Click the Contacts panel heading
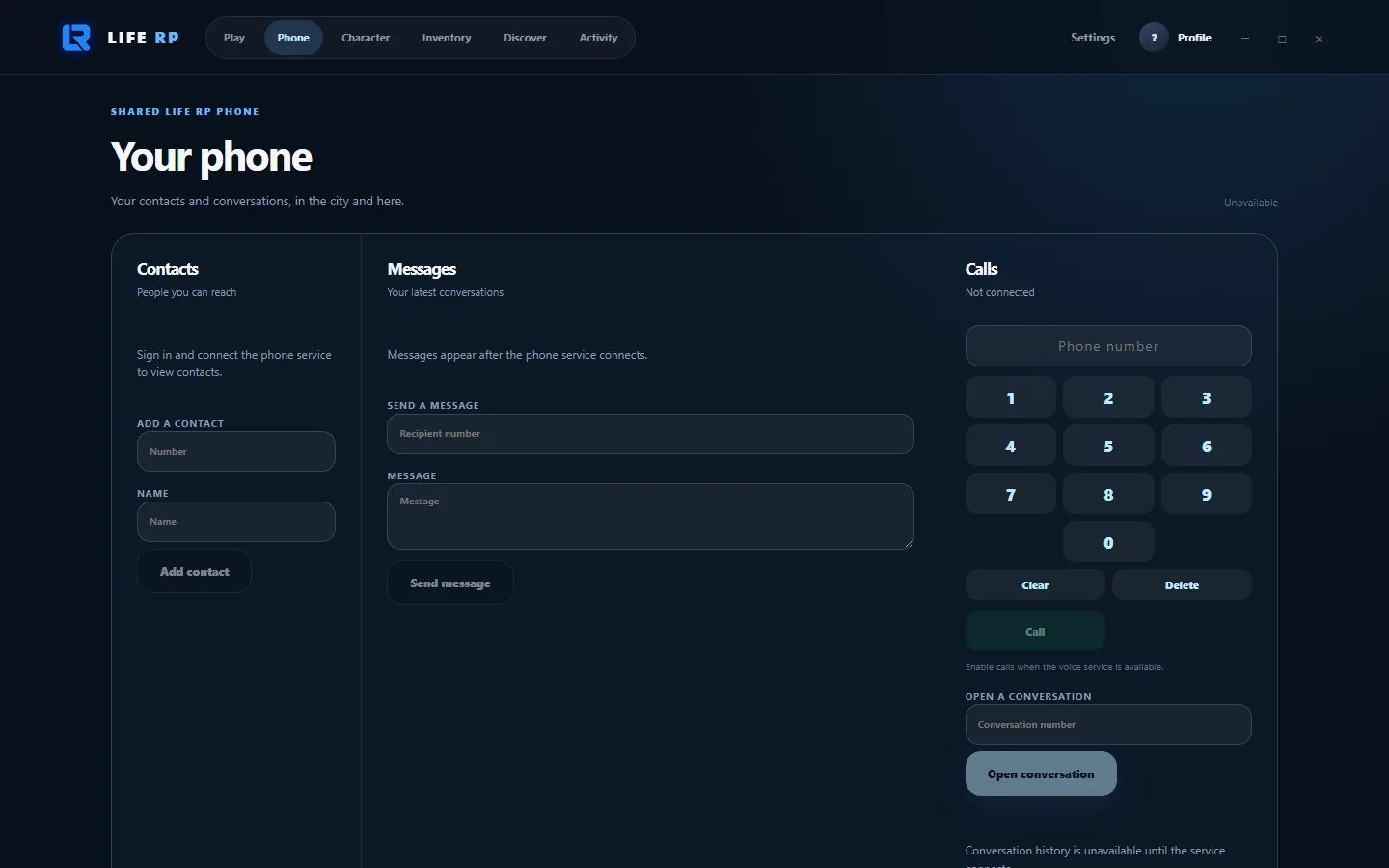1389x868 pixels. point(168,269)
